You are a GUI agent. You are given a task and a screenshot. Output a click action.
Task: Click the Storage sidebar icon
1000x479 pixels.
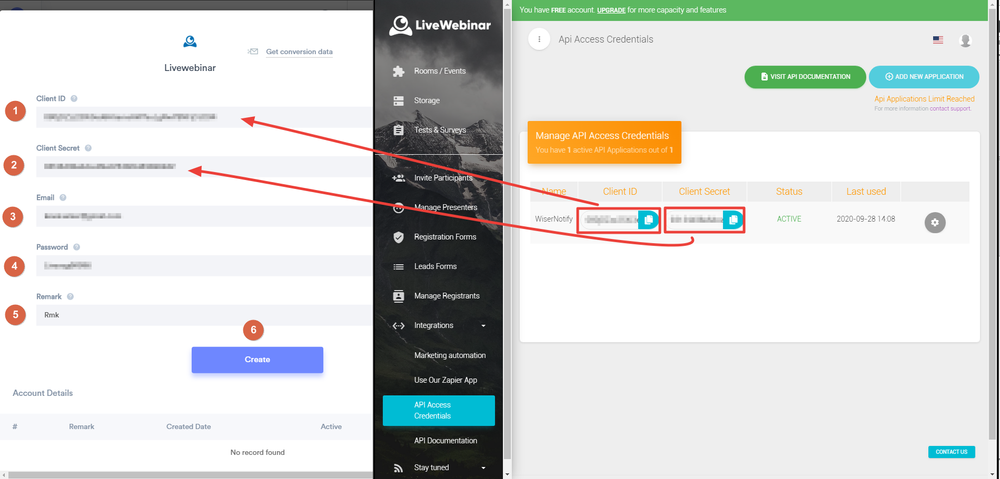(399, 101)
